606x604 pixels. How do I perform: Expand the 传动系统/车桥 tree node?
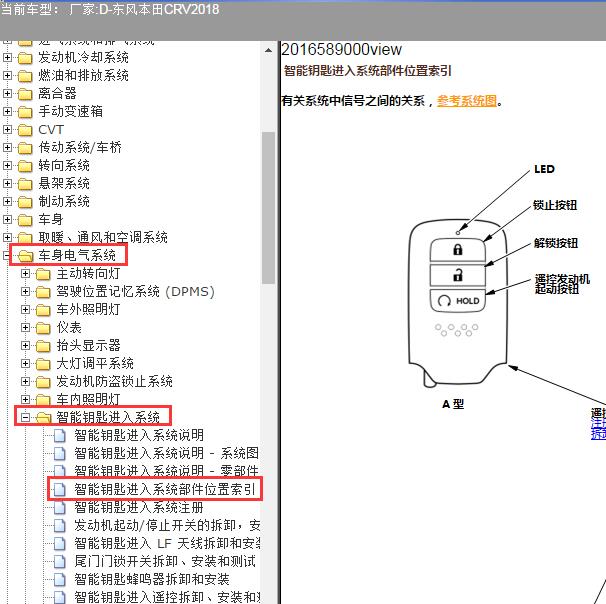7,147
